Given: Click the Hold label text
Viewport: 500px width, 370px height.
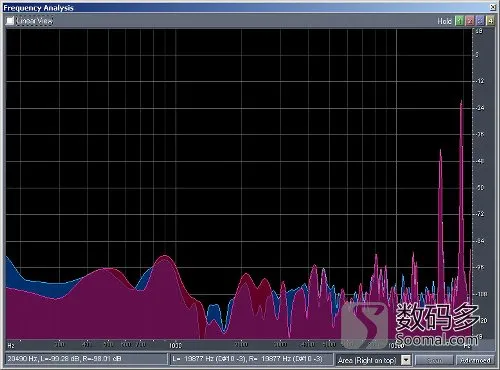Looking at the screenshot, I should coord(444,21).
